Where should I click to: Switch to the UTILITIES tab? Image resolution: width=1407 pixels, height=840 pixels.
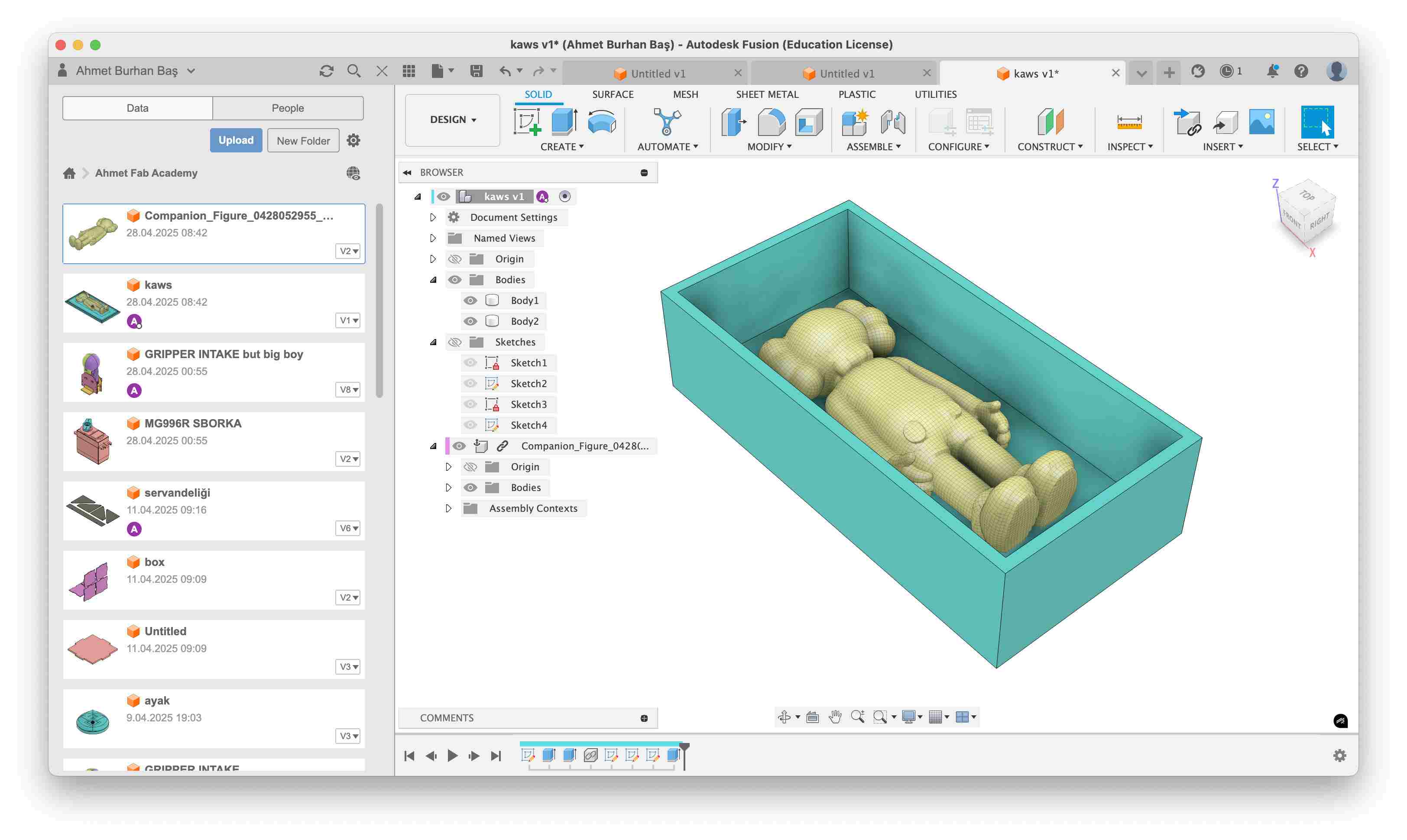(x=935, y=94)
